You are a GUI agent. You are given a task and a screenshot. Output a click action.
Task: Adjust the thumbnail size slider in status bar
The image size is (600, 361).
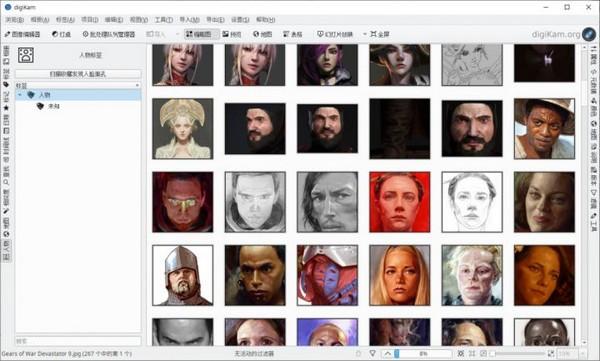tap(518, 353)
